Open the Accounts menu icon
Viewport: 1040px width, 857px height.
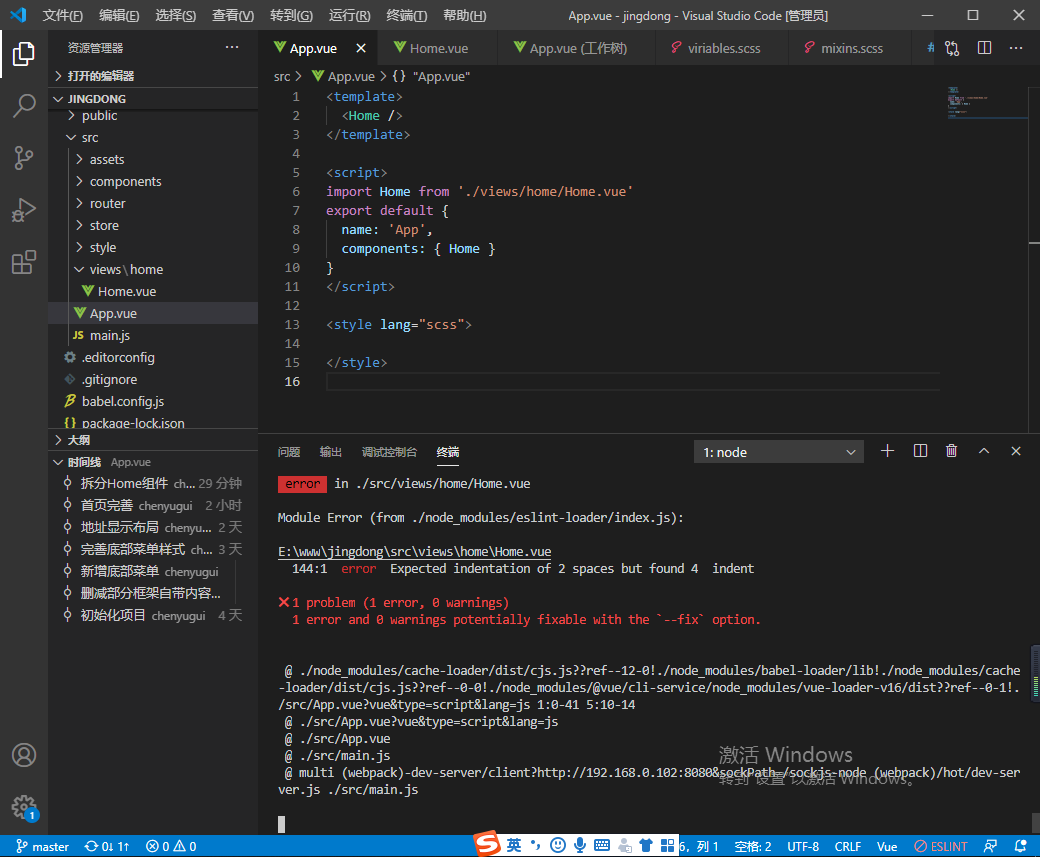[24, 755]
